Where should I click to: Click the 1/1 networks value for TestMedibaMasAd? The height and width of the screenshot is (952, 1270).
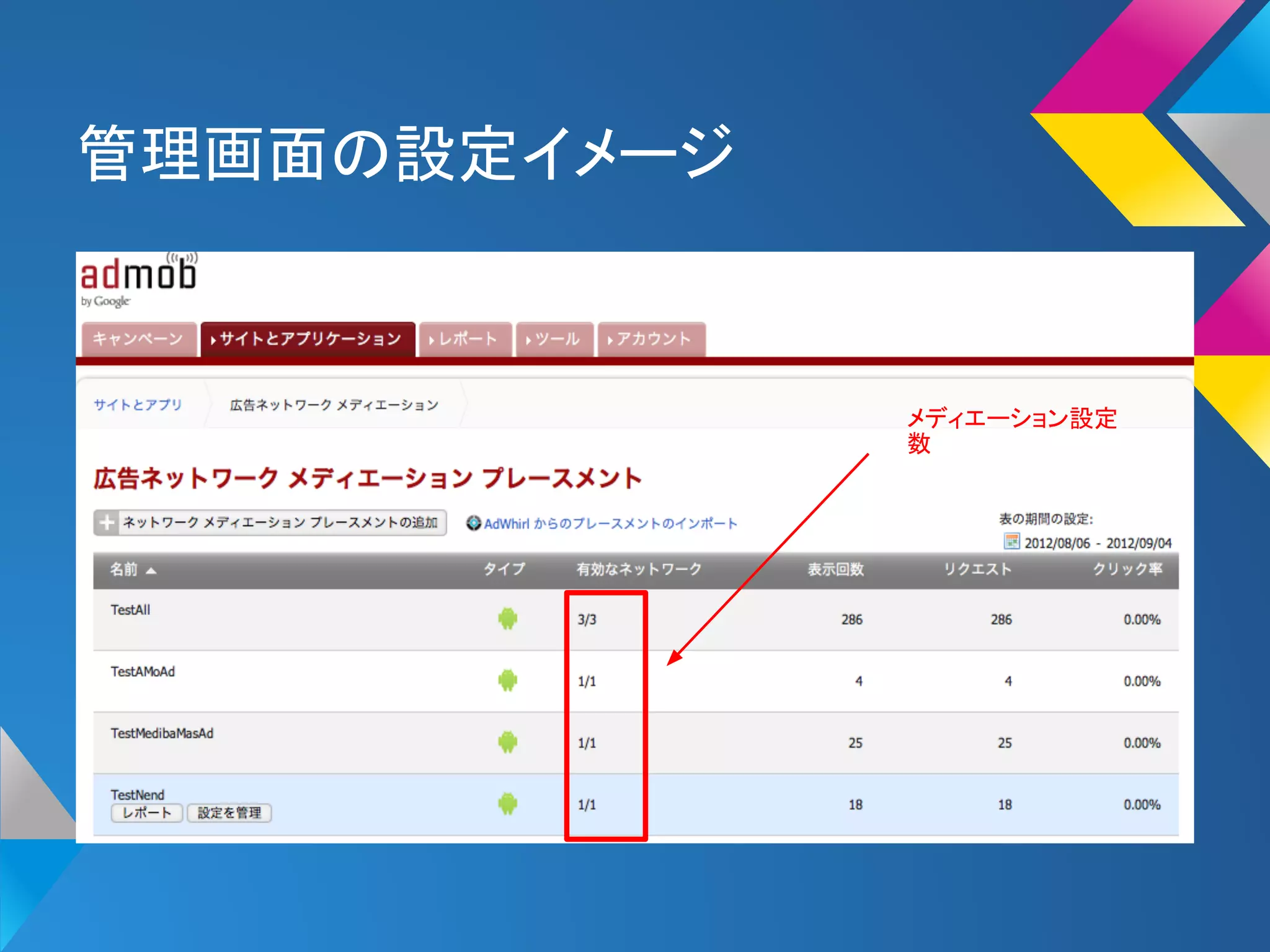point(587,743)
